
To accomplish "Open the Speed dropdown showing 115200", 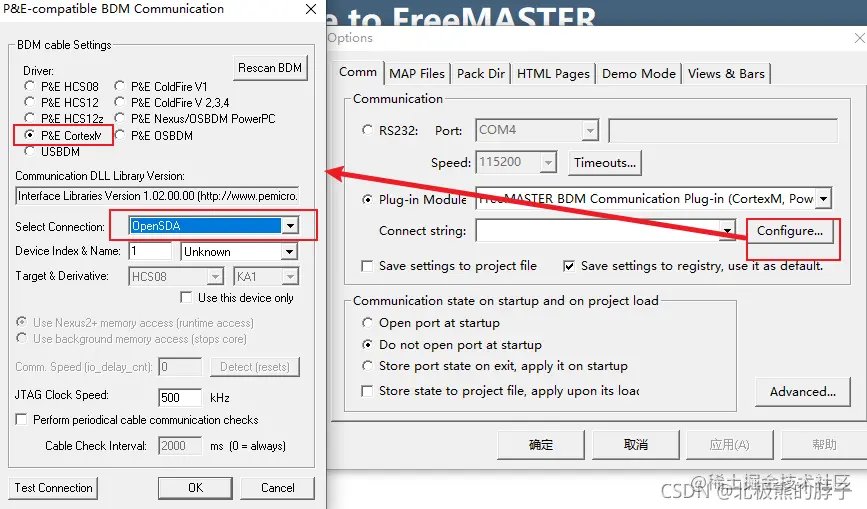I will (x=548, y=162).
